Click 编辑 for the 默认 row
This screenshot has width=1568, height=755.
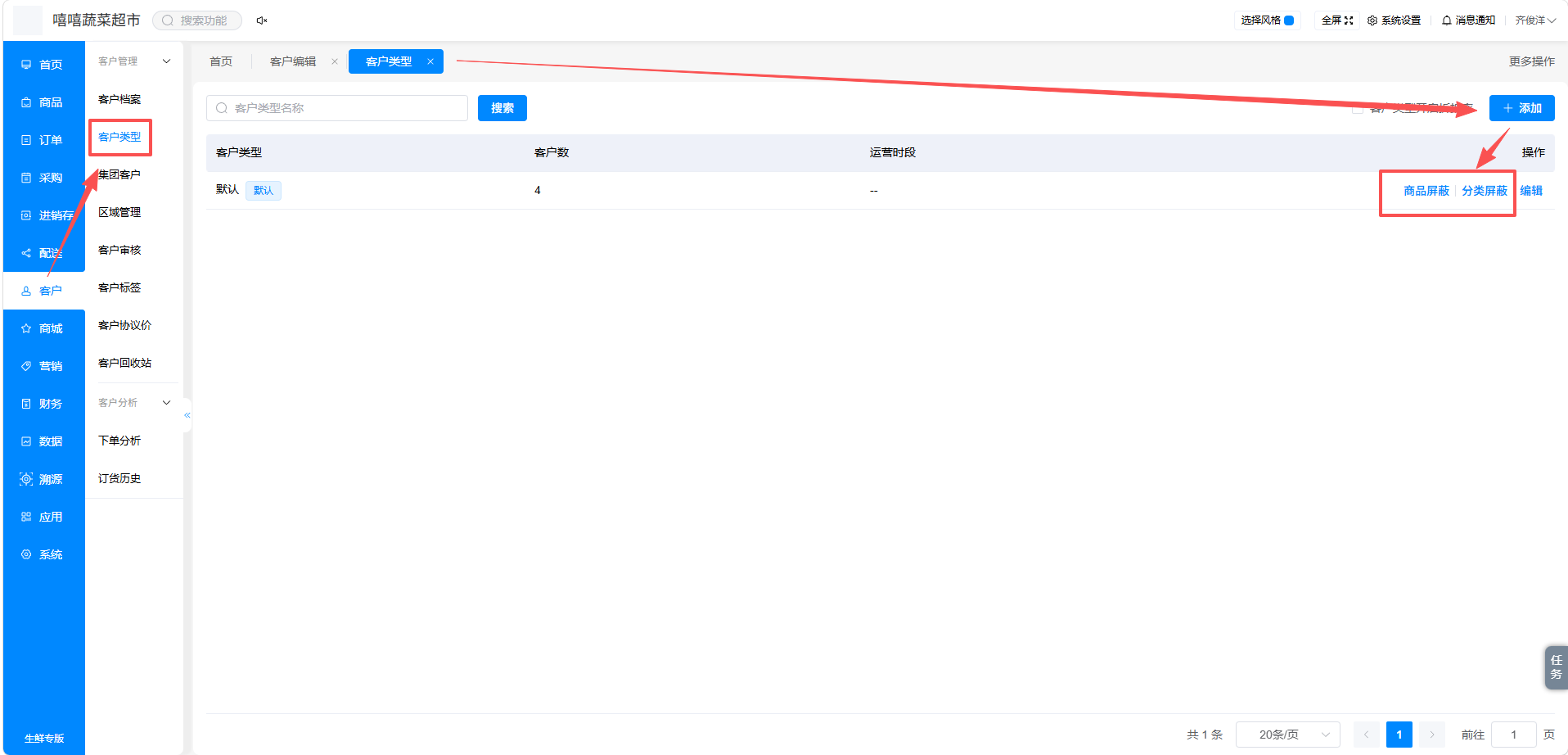[x=1531, y=191]
